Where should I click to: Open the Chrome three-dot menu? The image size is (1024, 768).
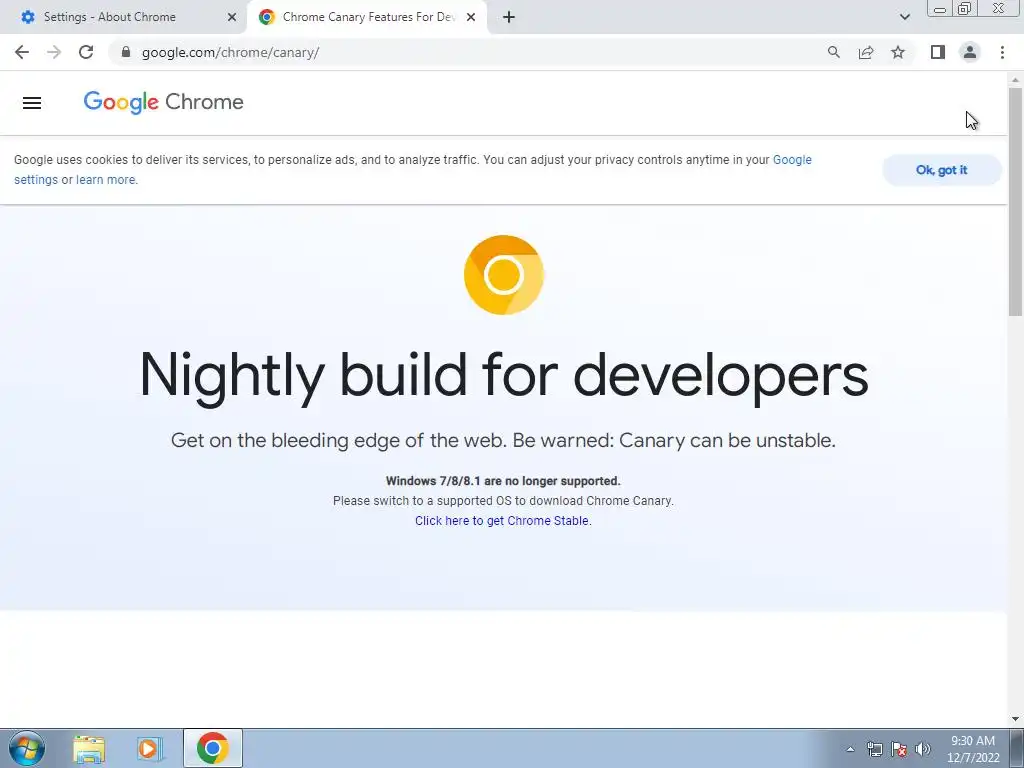click(1002, 52)
